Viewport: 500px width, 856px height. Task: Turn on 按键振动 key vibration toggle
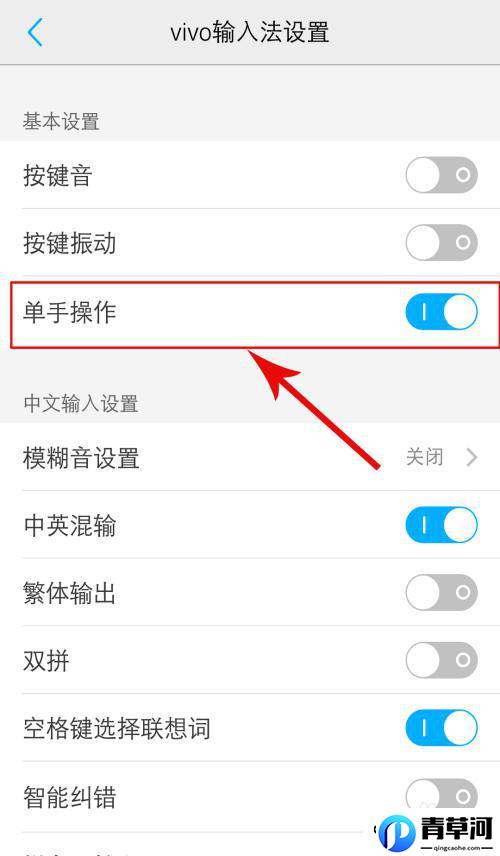(x=441, y=242)
